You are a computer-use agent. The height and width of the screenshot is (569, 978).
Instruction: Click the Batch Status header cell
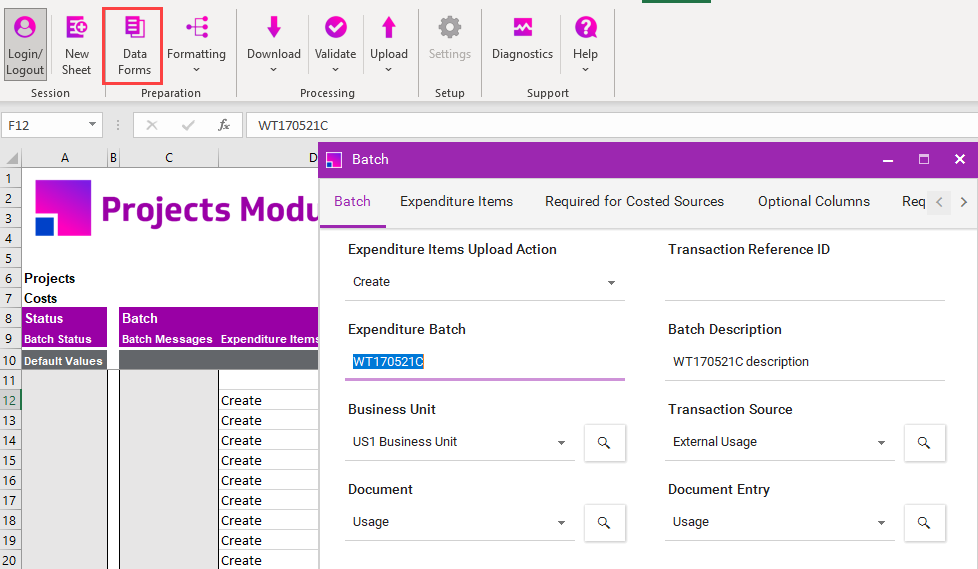pos(64,339)
